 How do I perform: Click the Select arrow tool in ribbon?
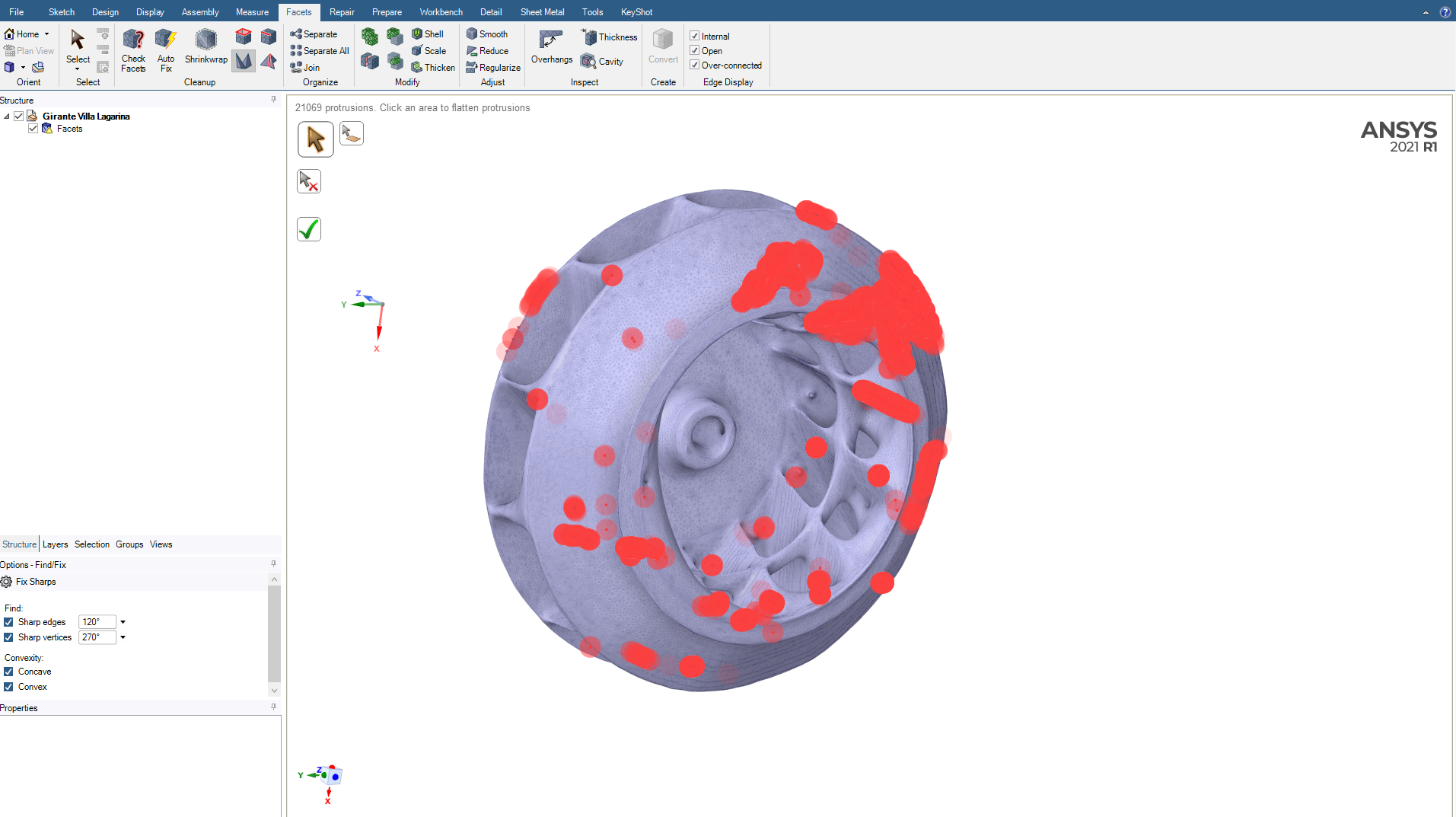[x=78, y=46]
